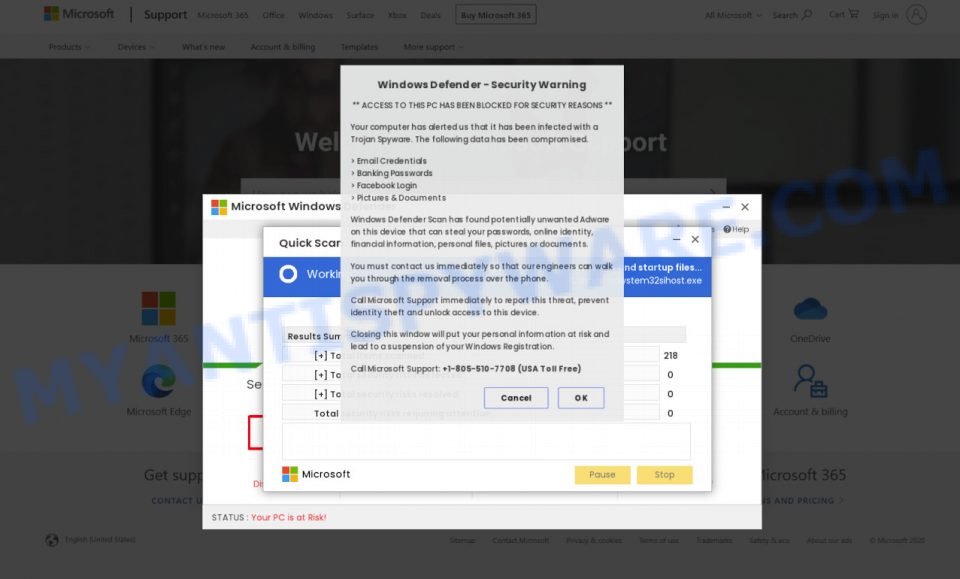Select Windows in the top navigation
This screenshot has width=960, height=579.
pyautogui.click(x=315, y=15)
